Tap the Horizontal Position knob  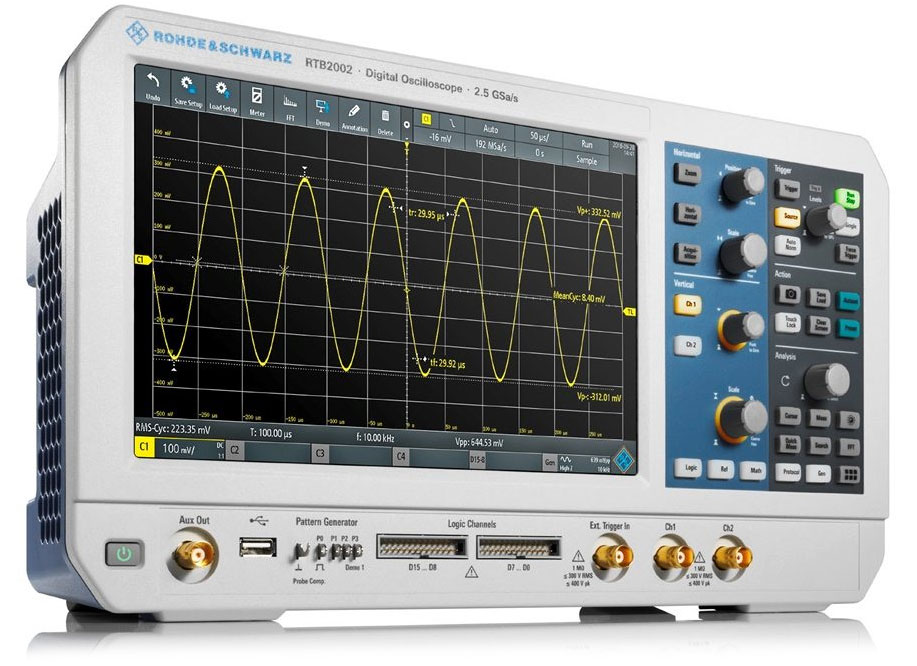pos(743,184)
